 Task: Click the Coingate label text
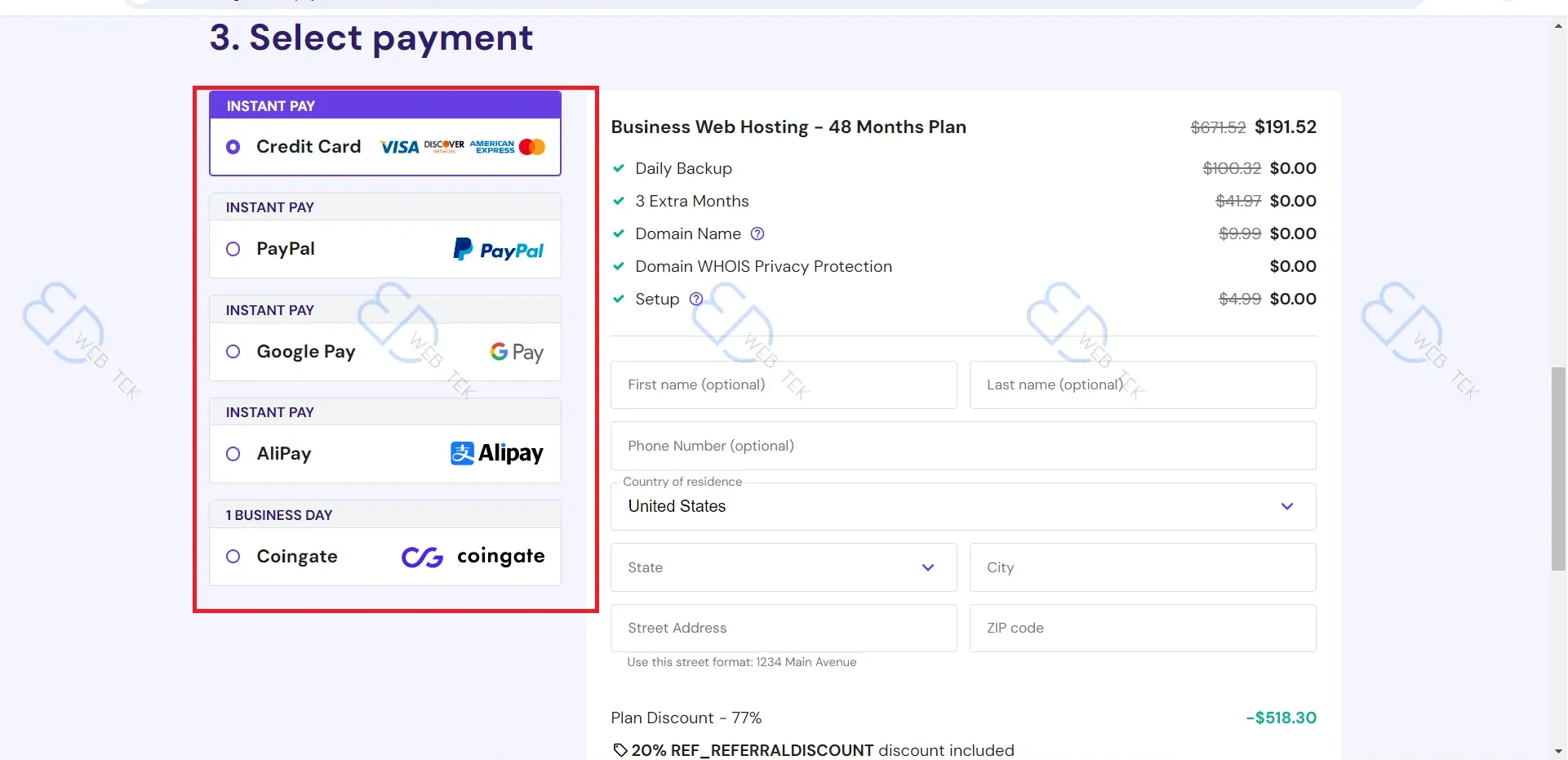point(297,556)
